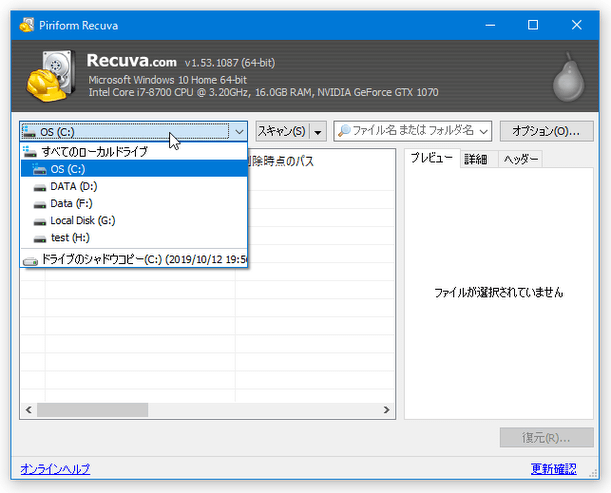Select DATA (D:) drive
611x493 pixels.
(x=134, y=186)
